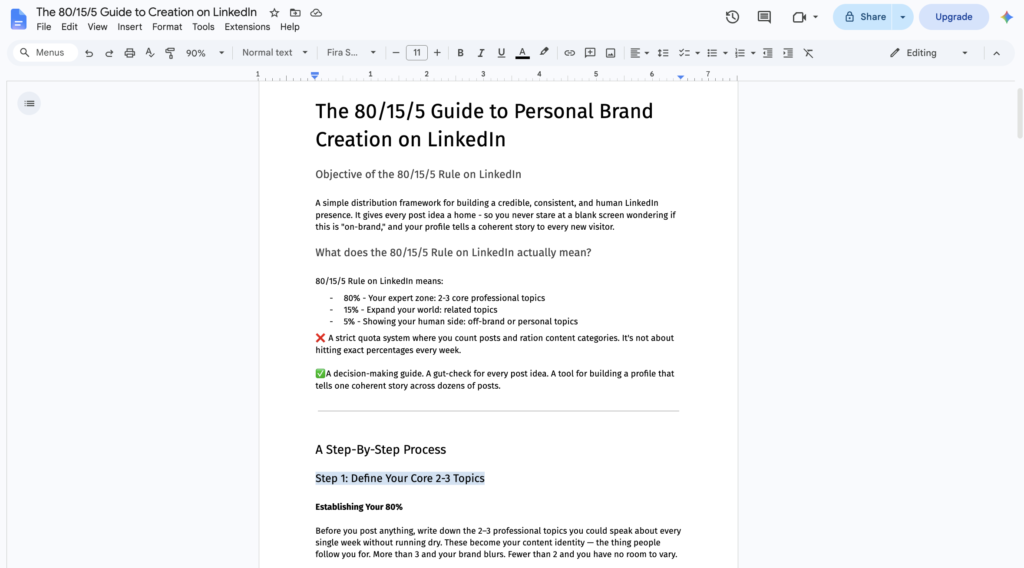This screenshot has height=568, width=1024.
Task: Move document to a folder
Action: click(x=295, y=12)
